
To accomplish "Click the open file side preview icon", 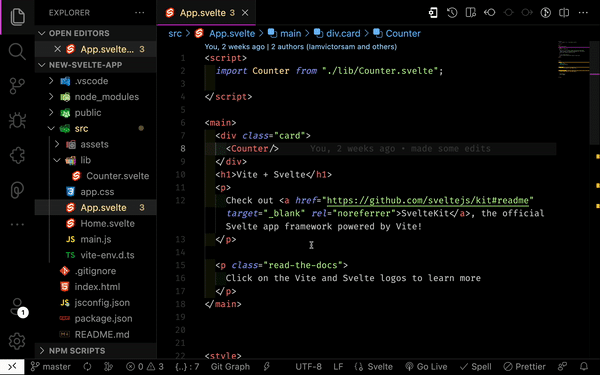I will [x=471, y=13].
